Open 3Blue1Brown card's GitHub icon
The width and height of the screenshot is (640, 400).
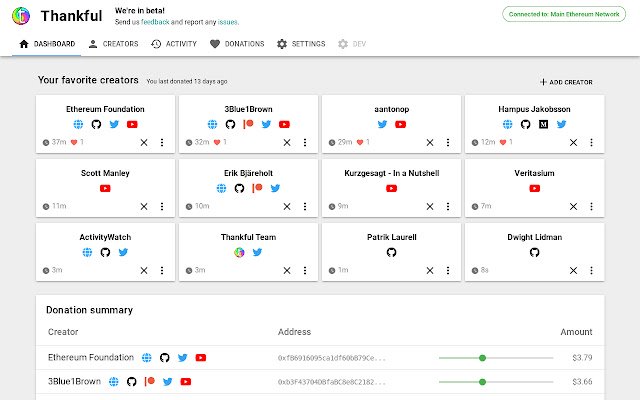click(x=230, y=124)
